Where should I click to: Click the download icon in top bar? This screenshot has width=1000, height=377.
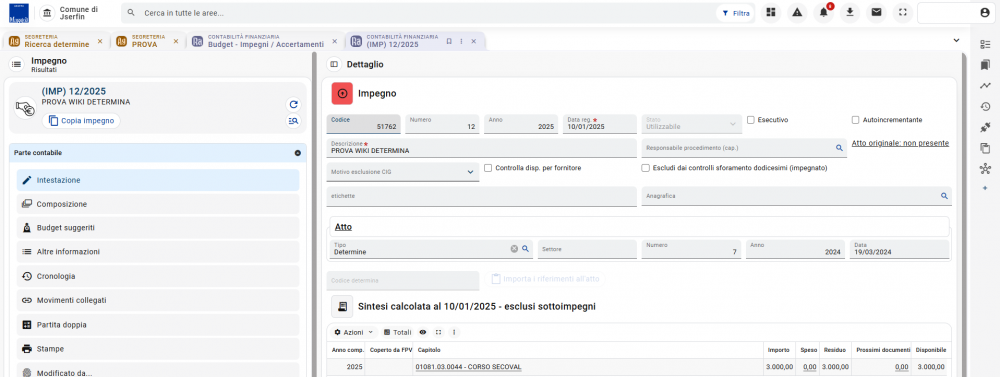(x=849, y=13)
